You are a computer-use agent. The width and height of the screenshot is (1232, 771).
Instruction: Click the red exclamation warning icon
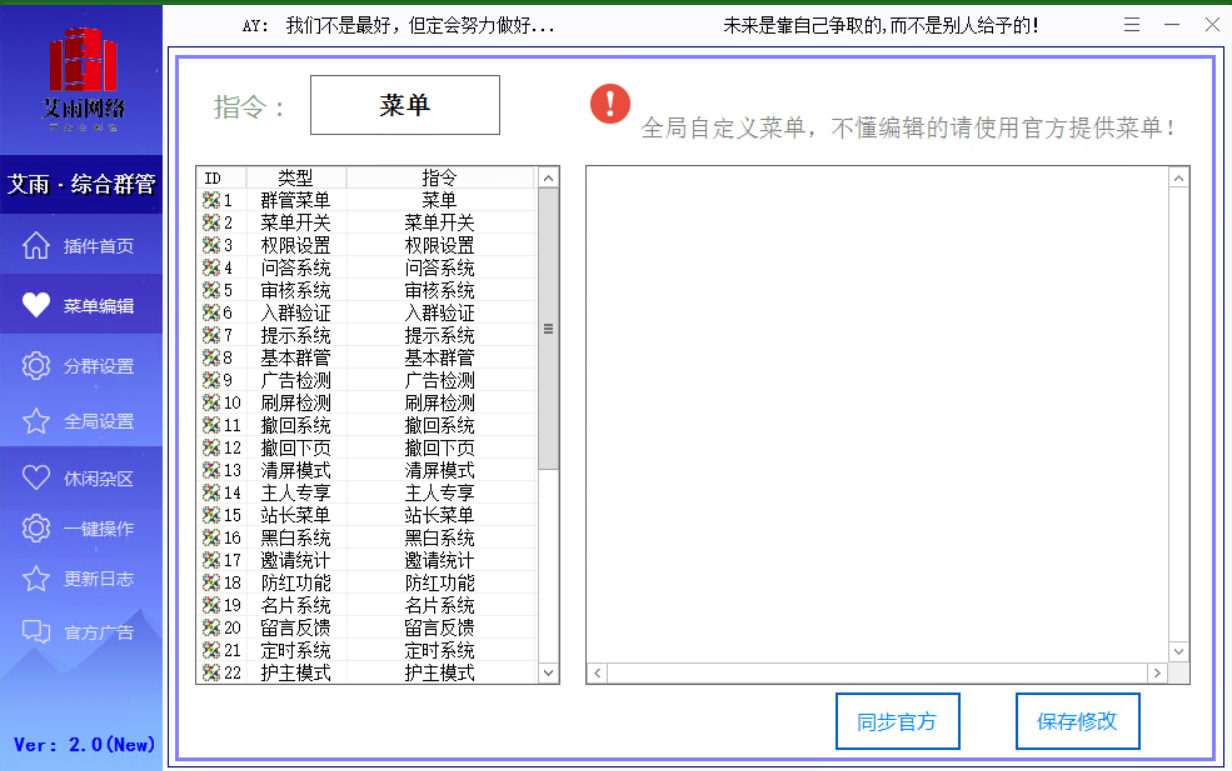point(610,104)
